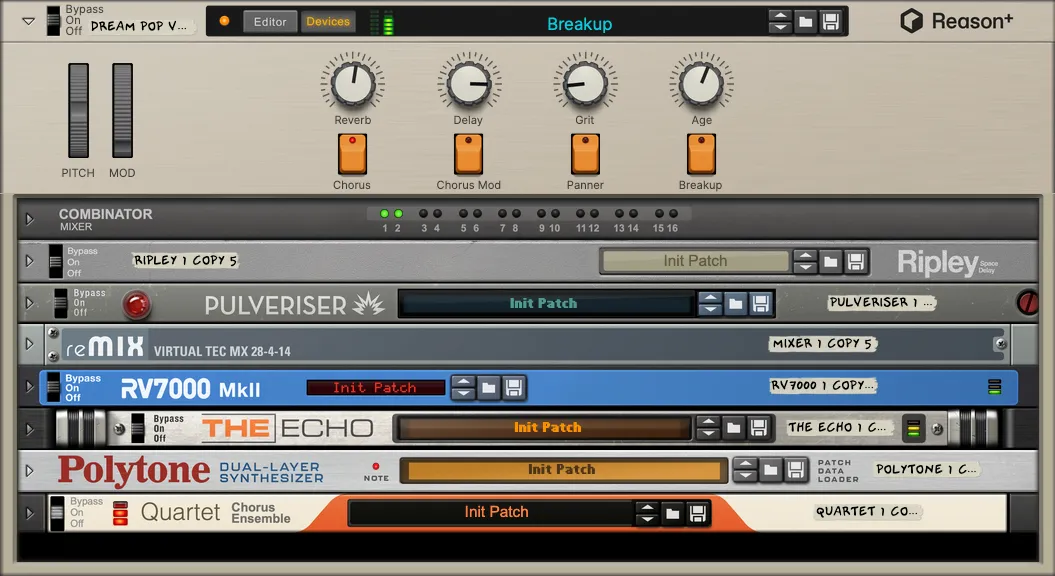
Task: Save the Breakup Combinator patch
Action: coord(831,22)
